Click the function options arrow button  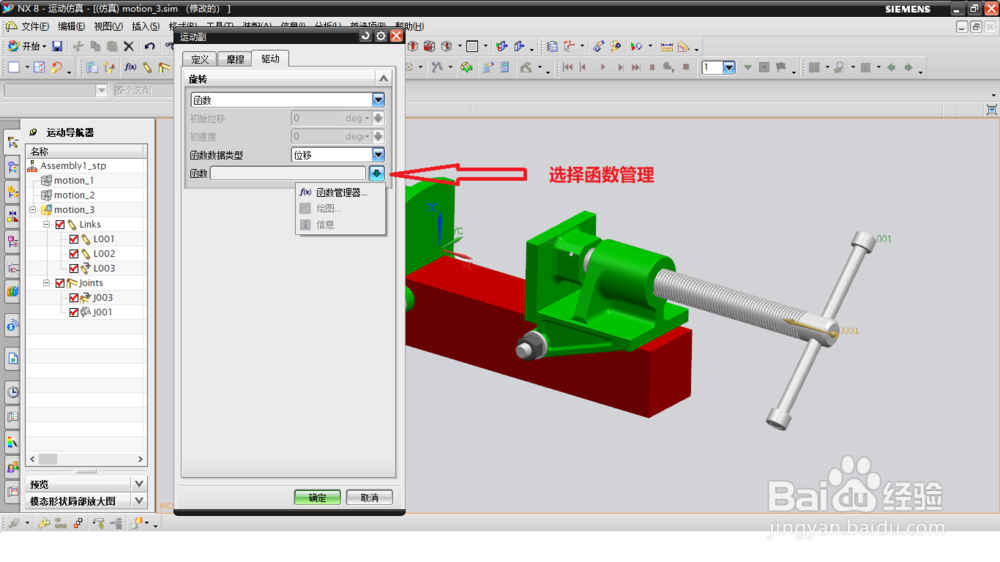point(376,173)
